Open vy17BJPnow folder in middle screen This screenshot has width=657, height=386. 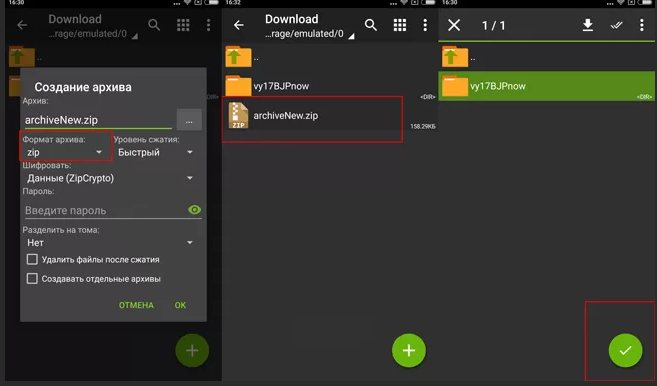pos(330,86)
